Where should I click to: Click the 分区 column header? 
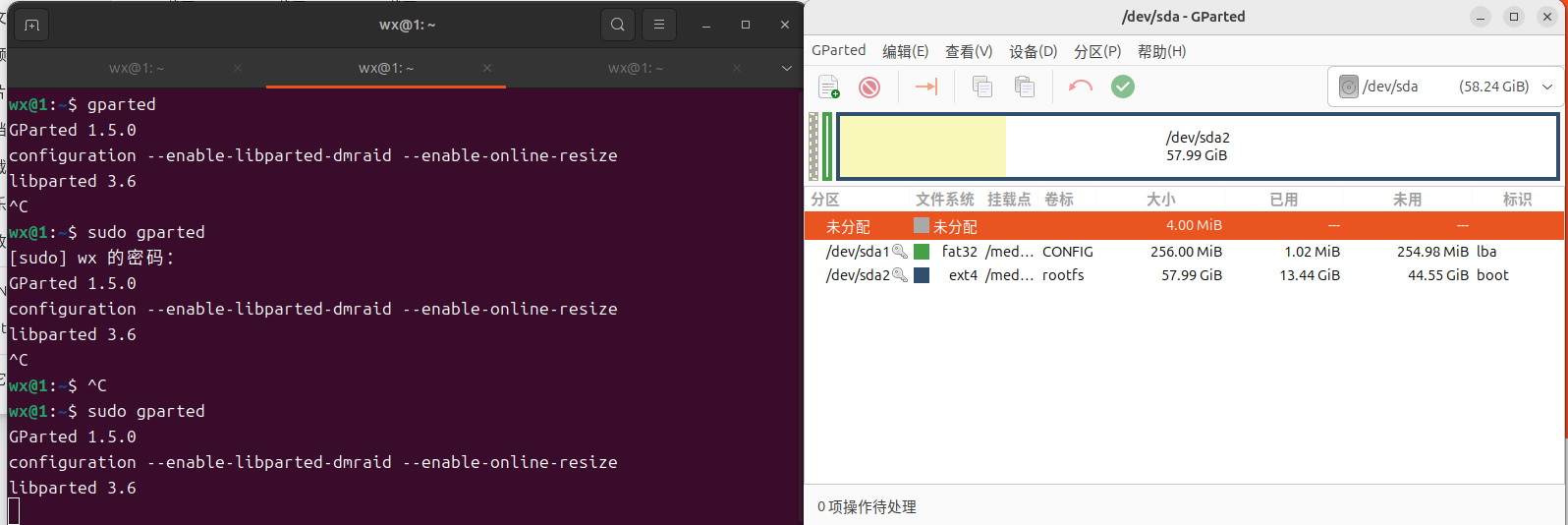point(825,200)
